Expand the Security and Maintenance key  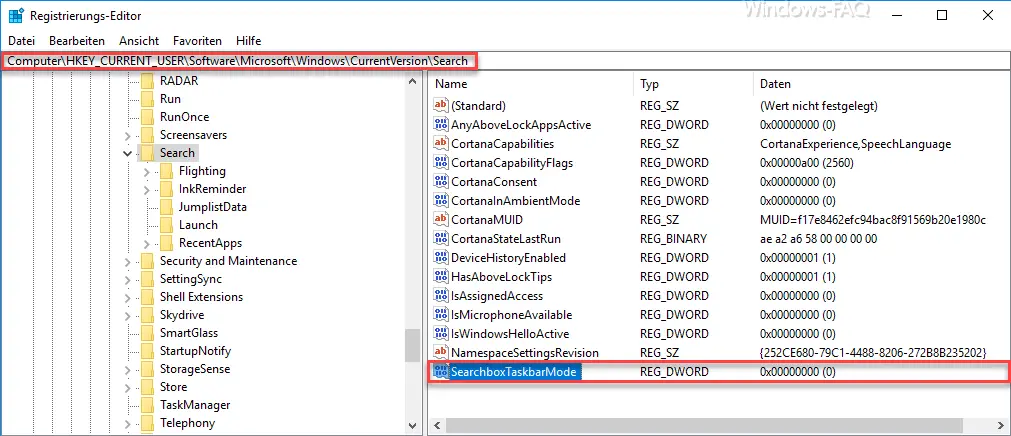pos(128,261)
